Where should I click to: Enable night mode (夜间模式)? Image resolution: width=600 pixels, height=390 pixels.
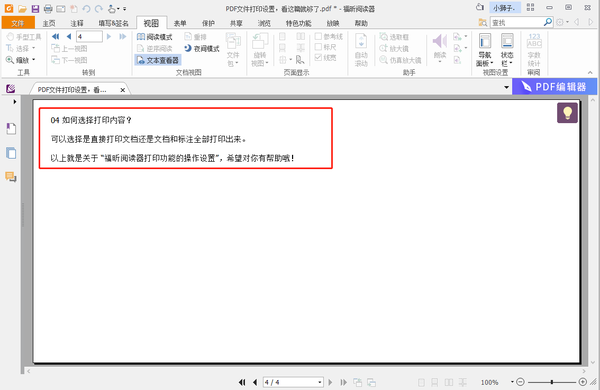point(201,49)
